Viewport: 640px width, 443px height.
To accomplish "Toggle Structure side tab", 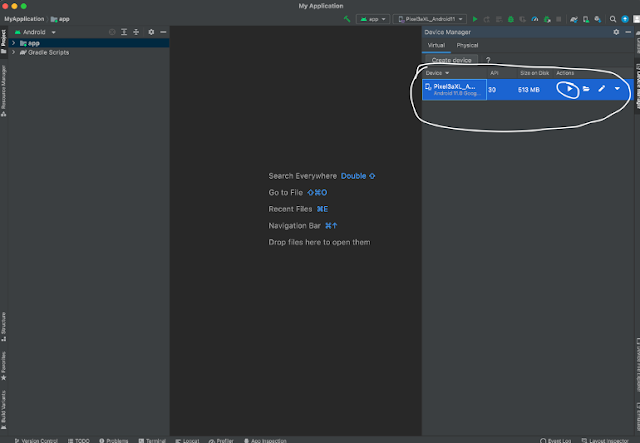I will coord(4,327).
